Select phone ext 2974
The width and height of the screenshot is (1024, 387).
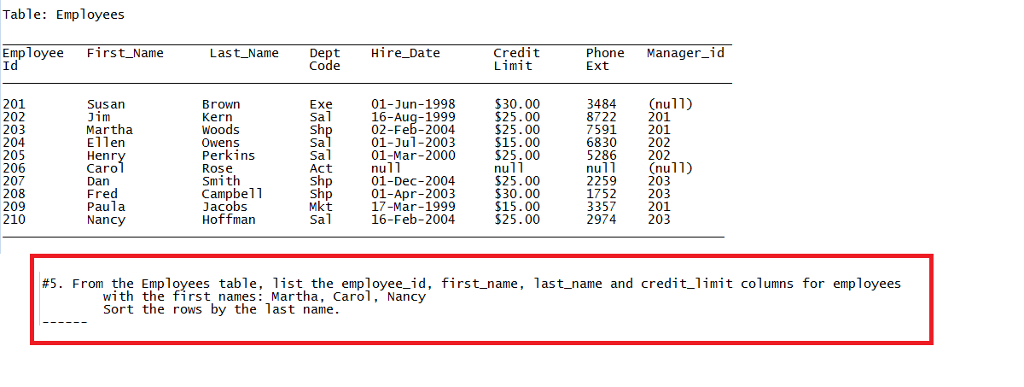click(601, 220)
